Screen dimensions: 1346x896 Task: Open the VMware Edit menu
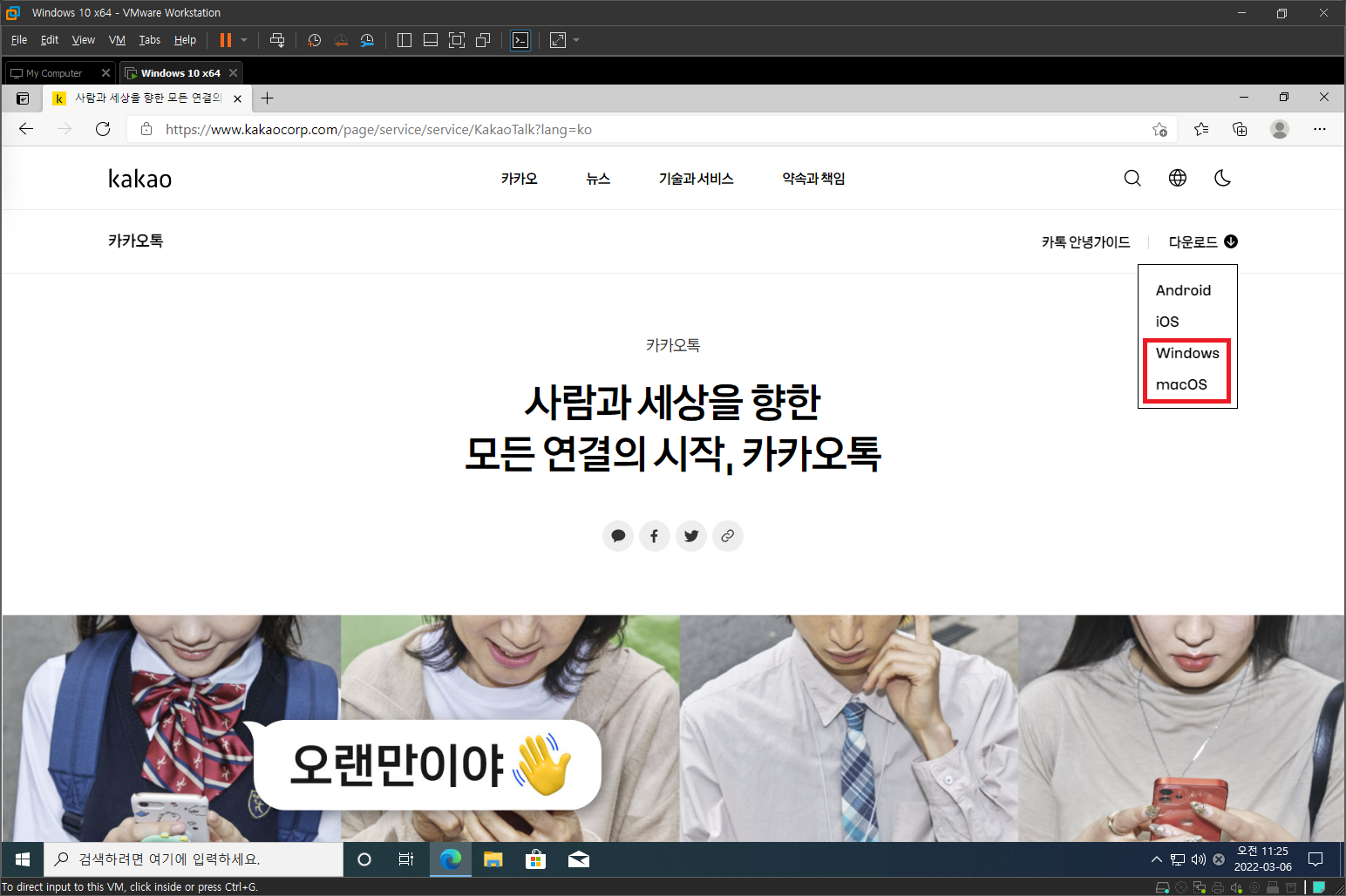click(x=50, y=40)
